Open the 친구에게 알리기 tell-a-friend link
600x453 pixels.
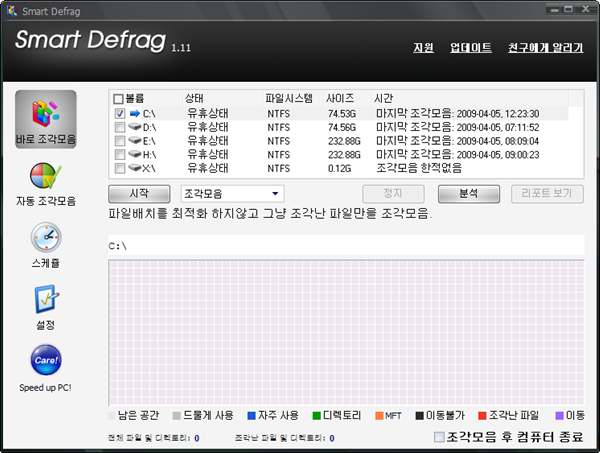coord(546,48)
